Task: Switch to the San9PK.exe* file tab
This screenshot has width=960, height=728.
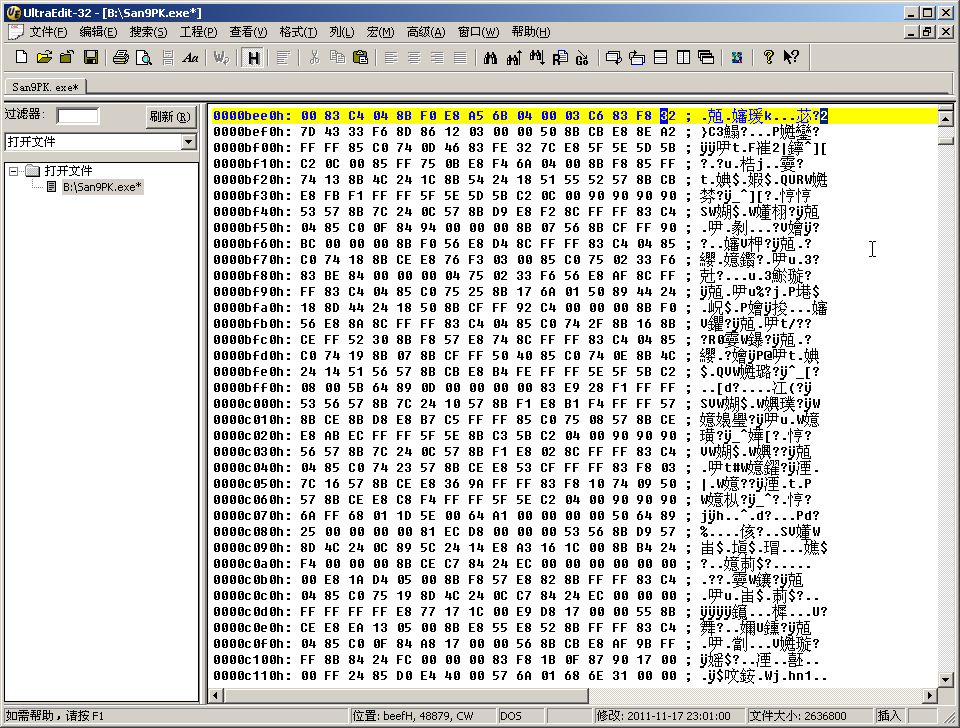Action: click(46, 87)
